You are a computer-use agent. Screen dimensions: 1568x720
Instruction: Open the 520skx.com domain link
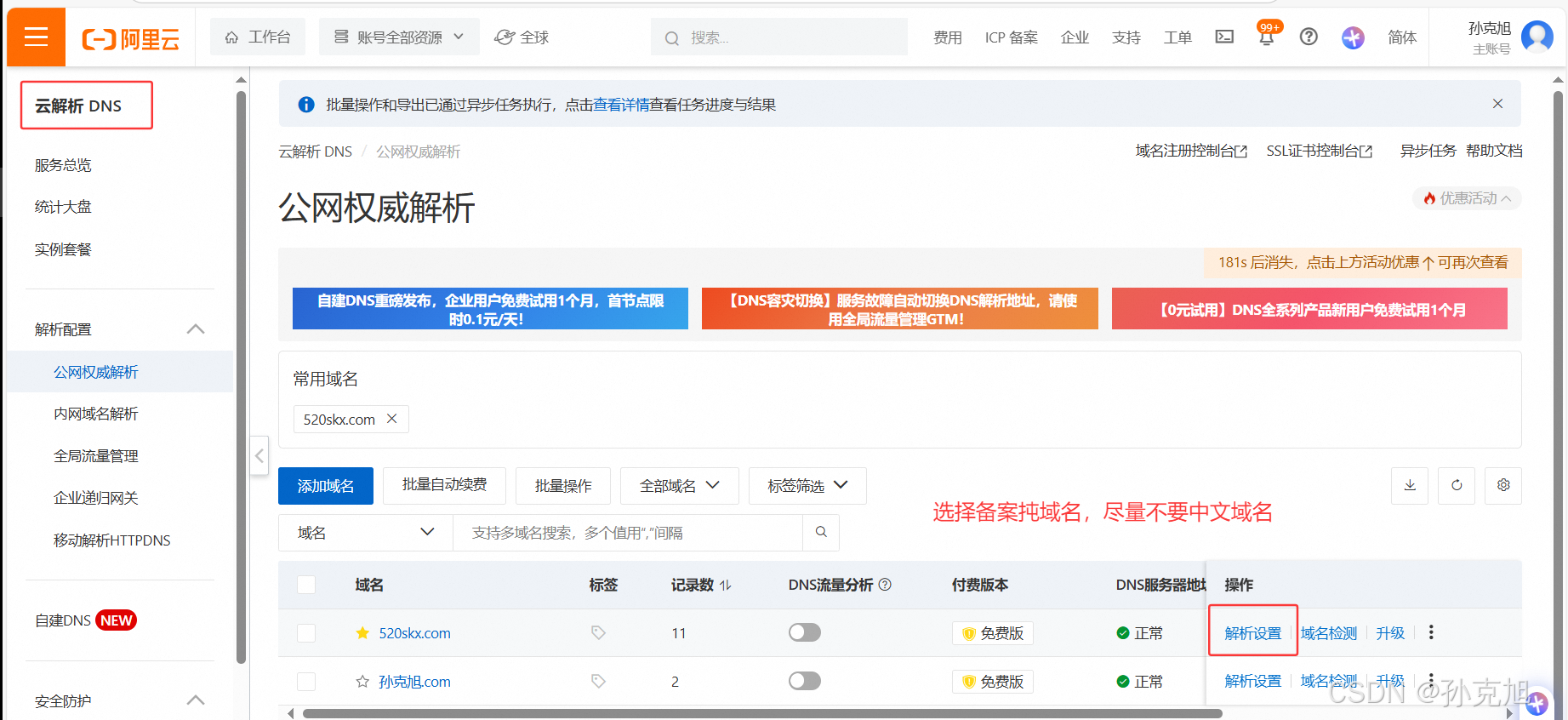(414, 632)
